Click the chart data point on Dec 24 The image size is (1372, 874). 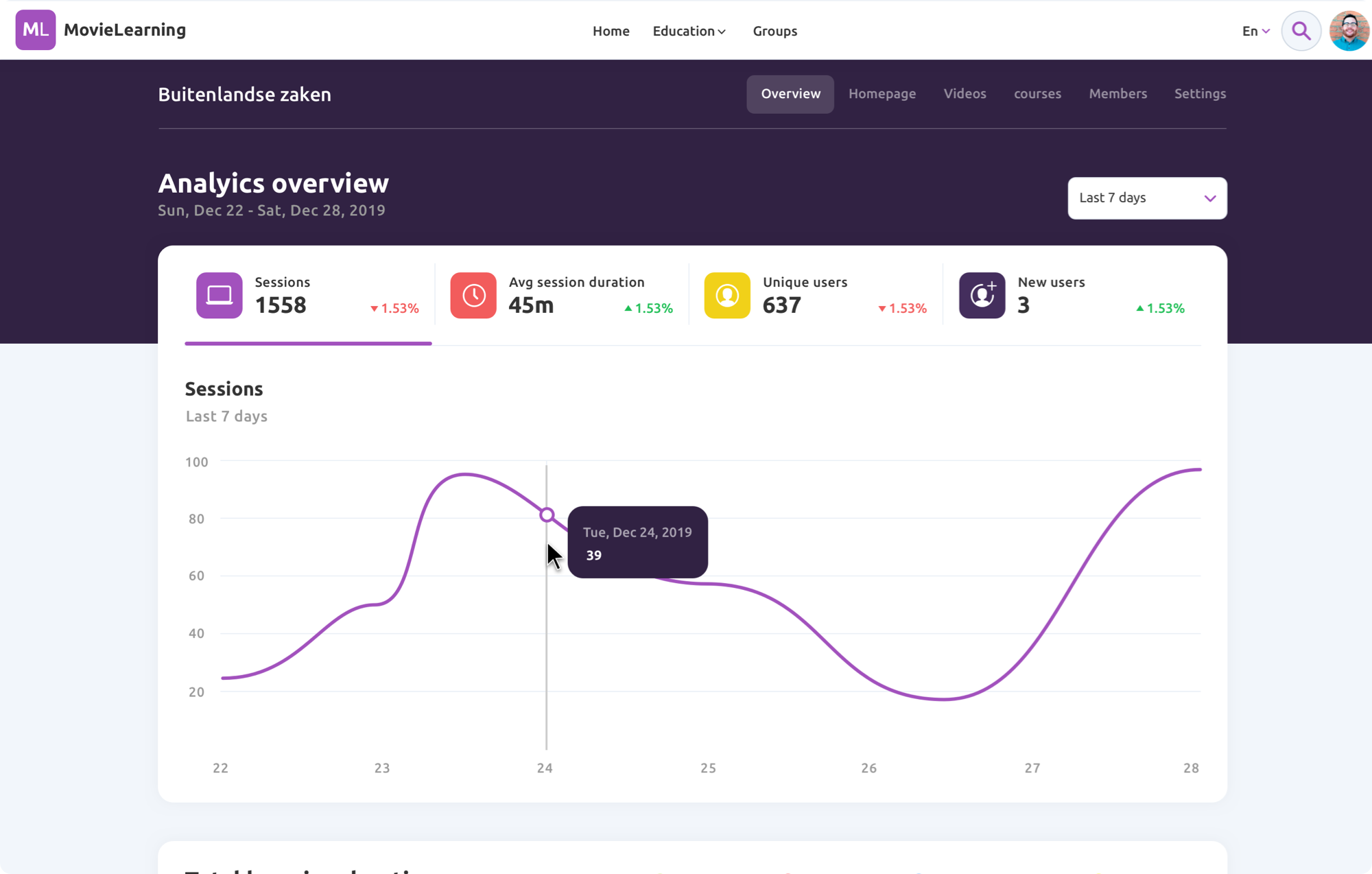[547, 515]
